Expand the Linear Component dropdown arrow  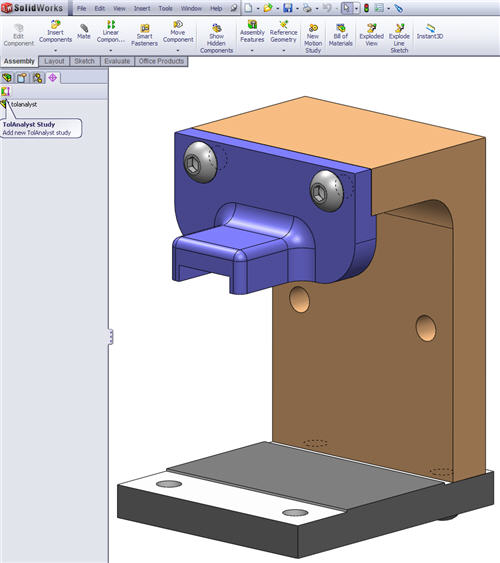coord(111,51)
